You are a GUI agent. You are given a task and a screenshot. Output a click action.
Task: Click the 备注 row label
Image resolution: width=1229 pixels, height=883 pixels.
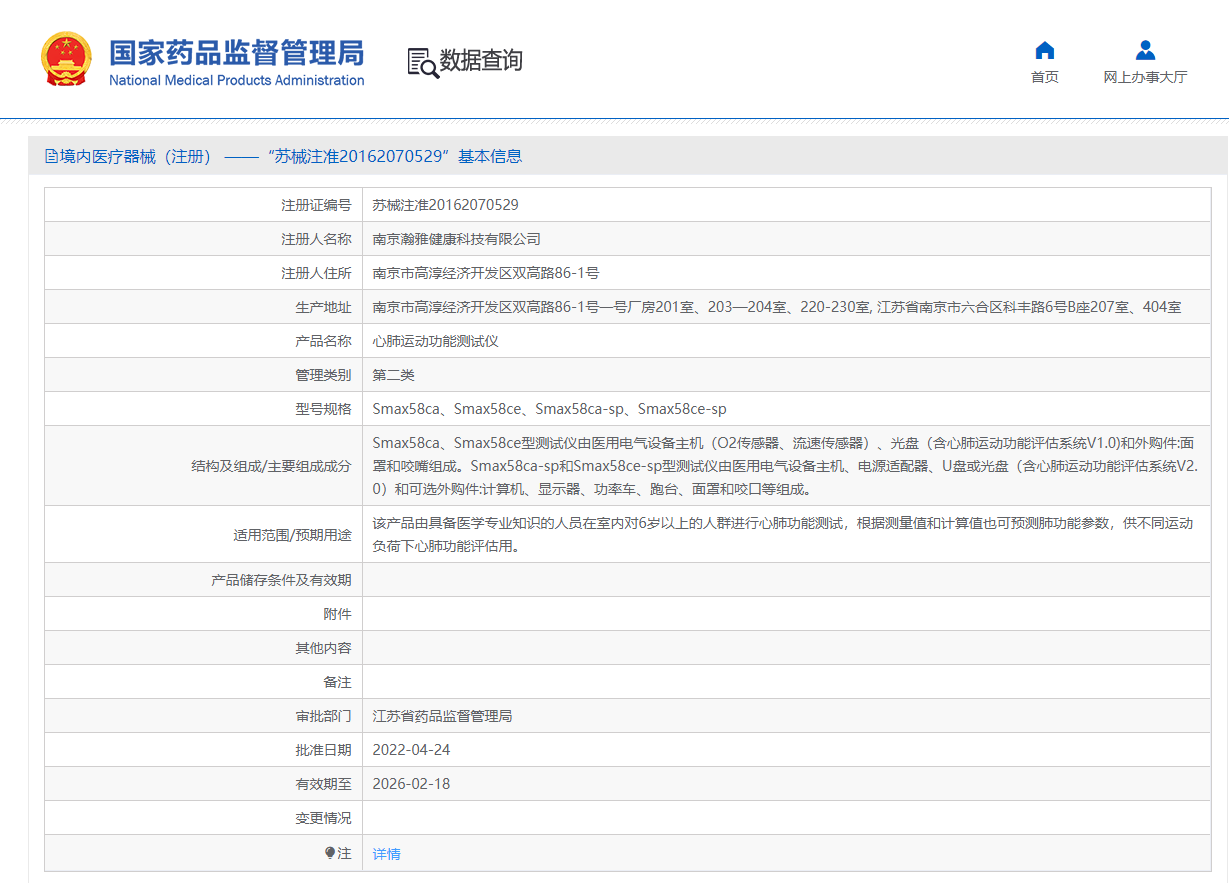[337, 682]
